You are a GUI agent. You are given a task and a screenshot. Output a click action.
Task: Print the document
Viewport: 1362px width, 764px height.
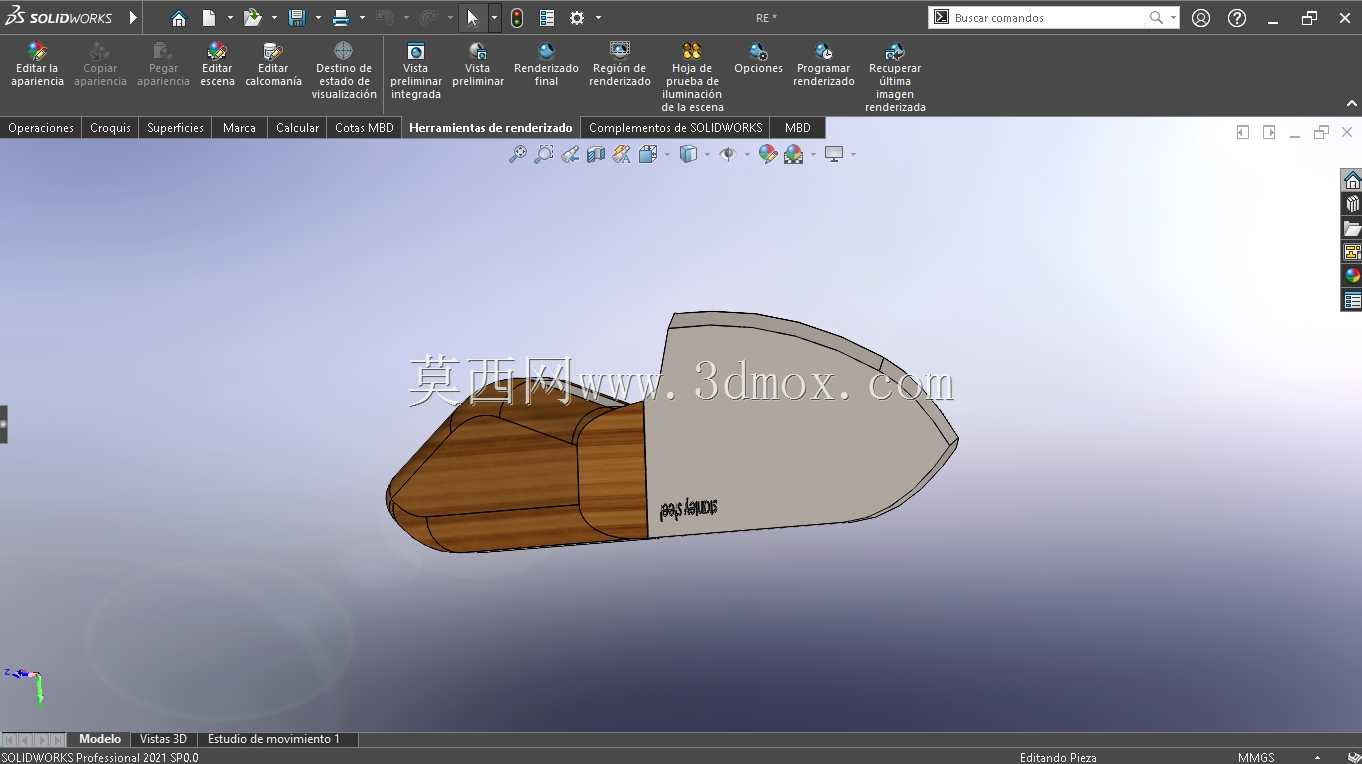tap(341, 18)
